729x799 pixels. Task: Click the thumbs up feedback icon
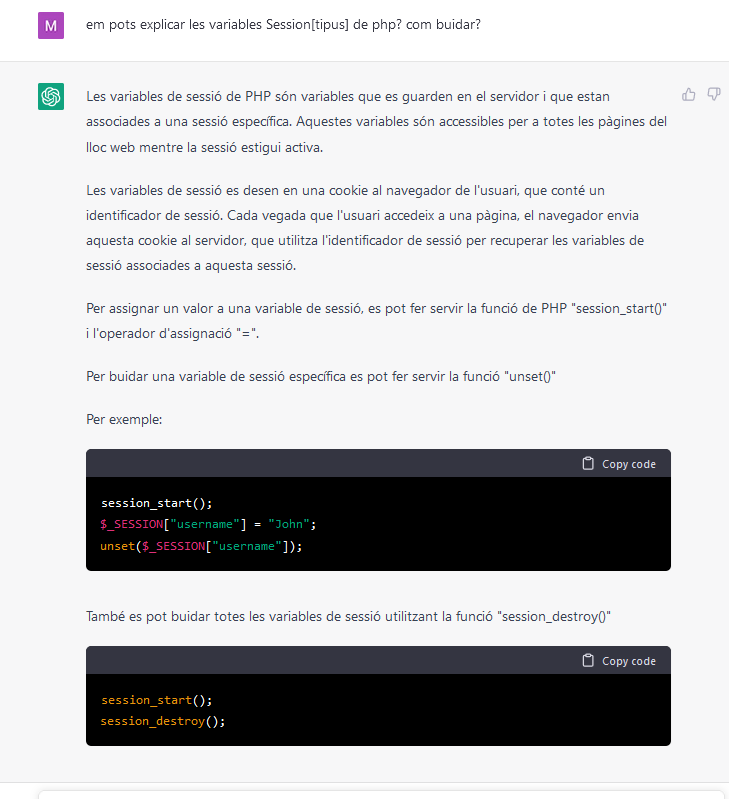coord(689,94)
